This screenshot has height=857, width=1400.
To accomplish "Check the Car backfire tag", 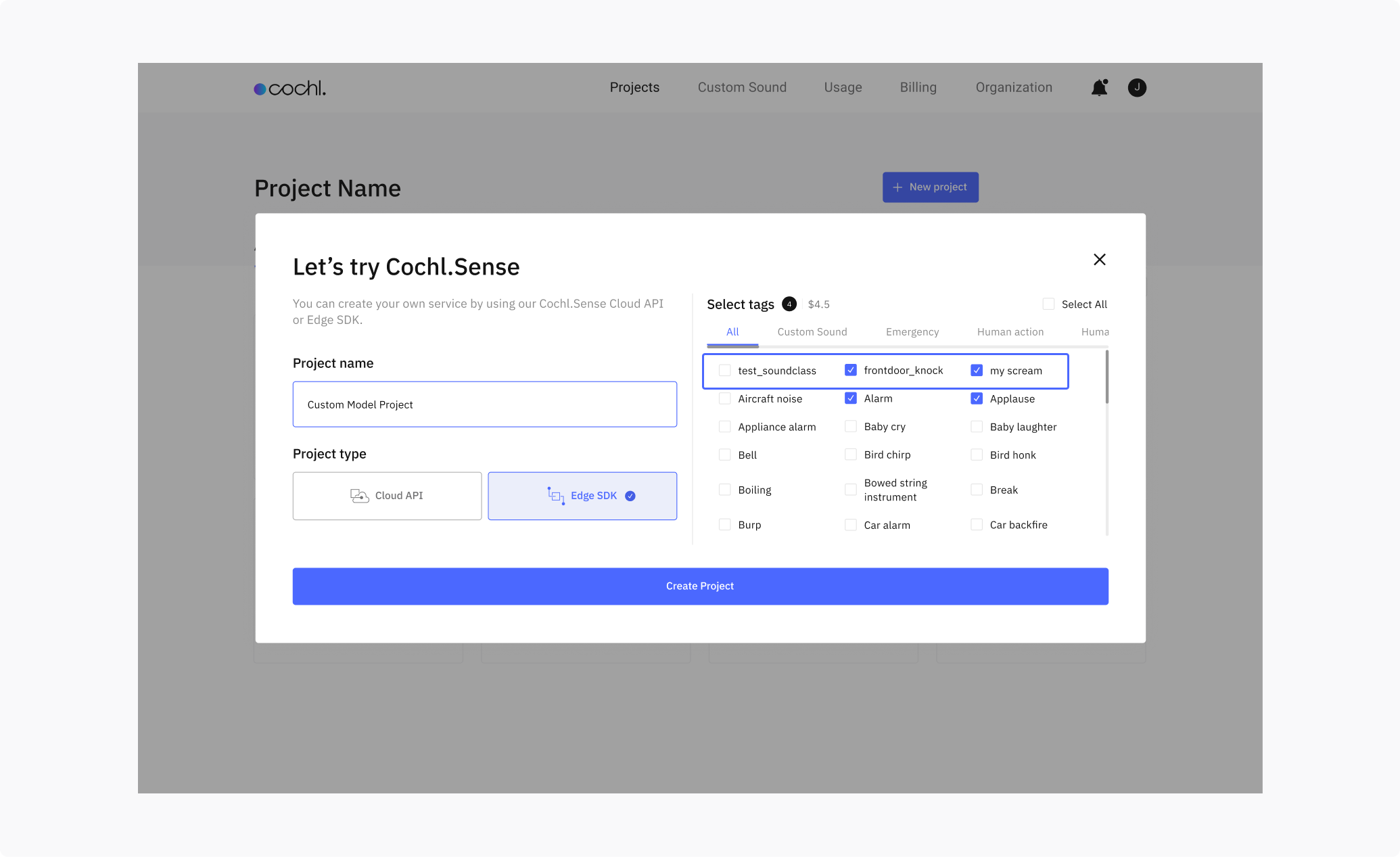I will click(x=977, y=525).
